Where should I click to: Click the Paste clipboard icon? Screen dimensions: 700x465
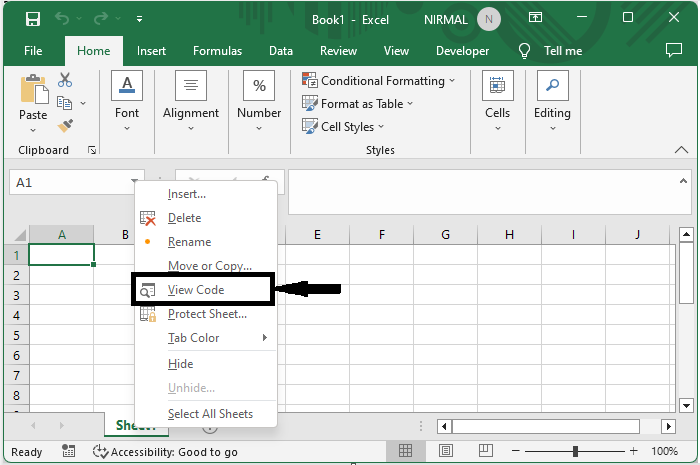(x=33, y=98)
